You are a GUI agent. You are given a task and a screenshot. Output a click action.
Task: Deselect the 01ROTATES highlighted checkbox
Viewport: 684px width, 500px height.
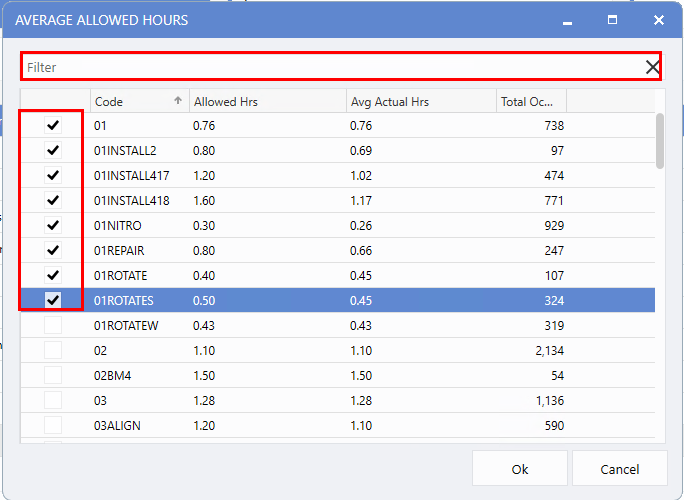coord(53,300)
